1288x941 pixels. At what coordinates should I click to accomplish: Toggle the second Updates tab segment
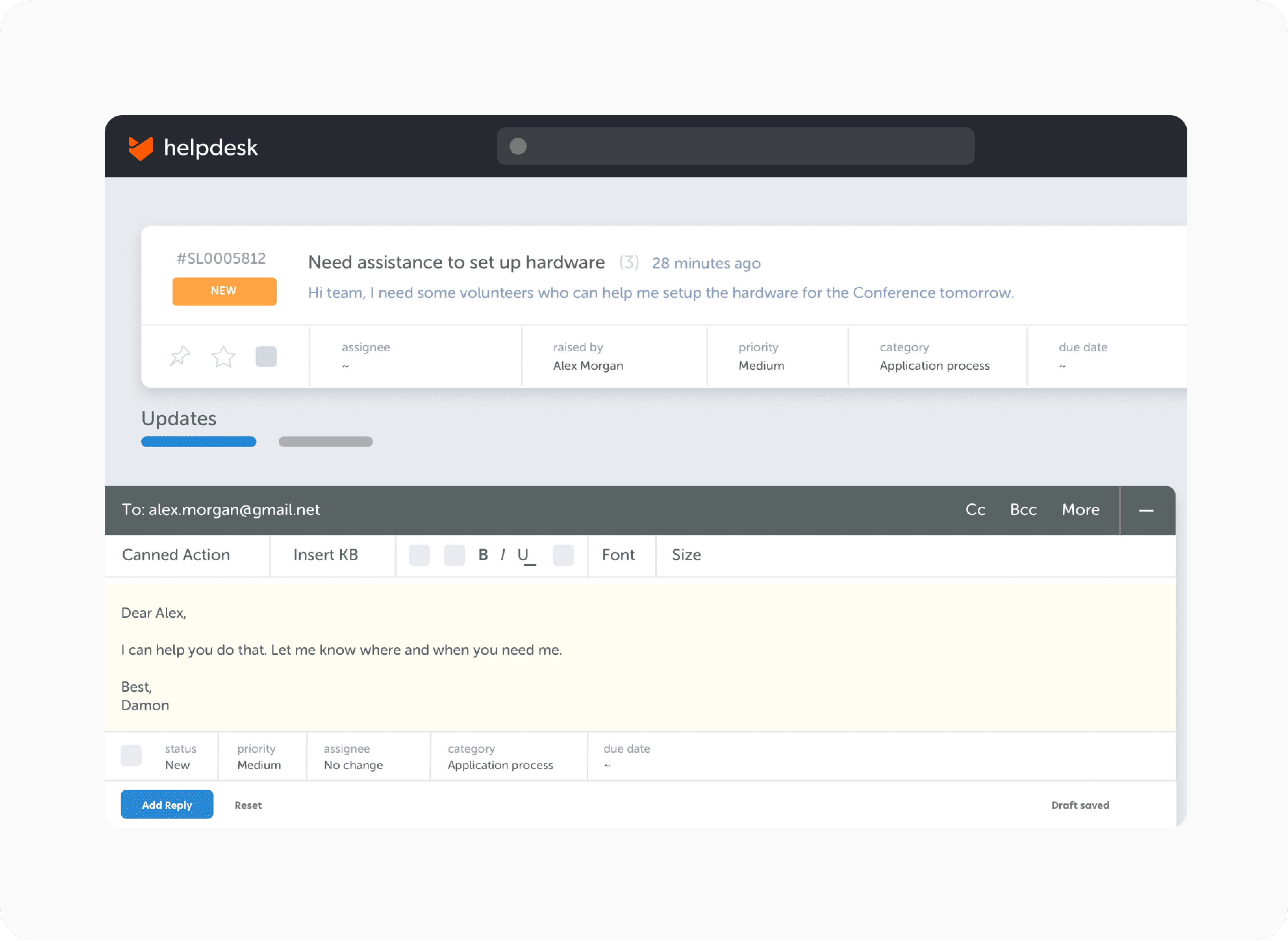tap(325, 441)
